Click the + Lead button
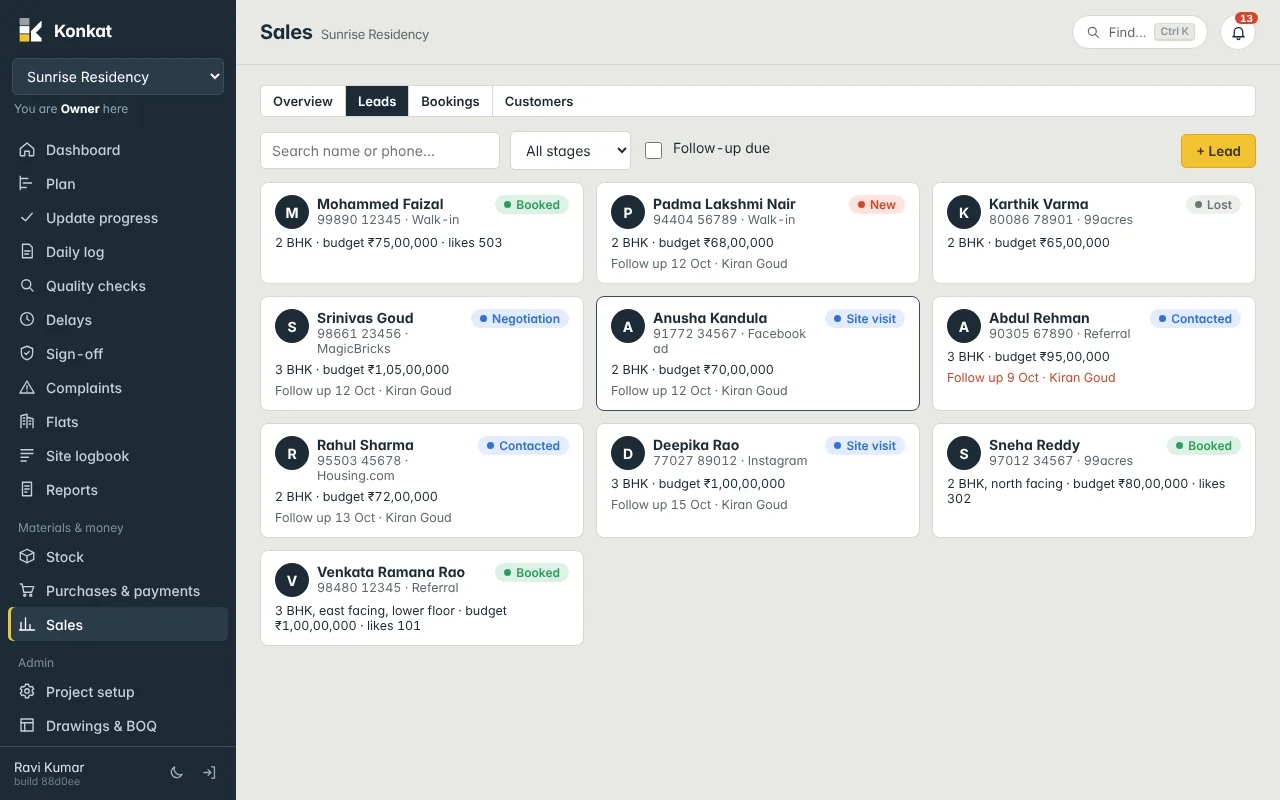 pos(1218,151)
